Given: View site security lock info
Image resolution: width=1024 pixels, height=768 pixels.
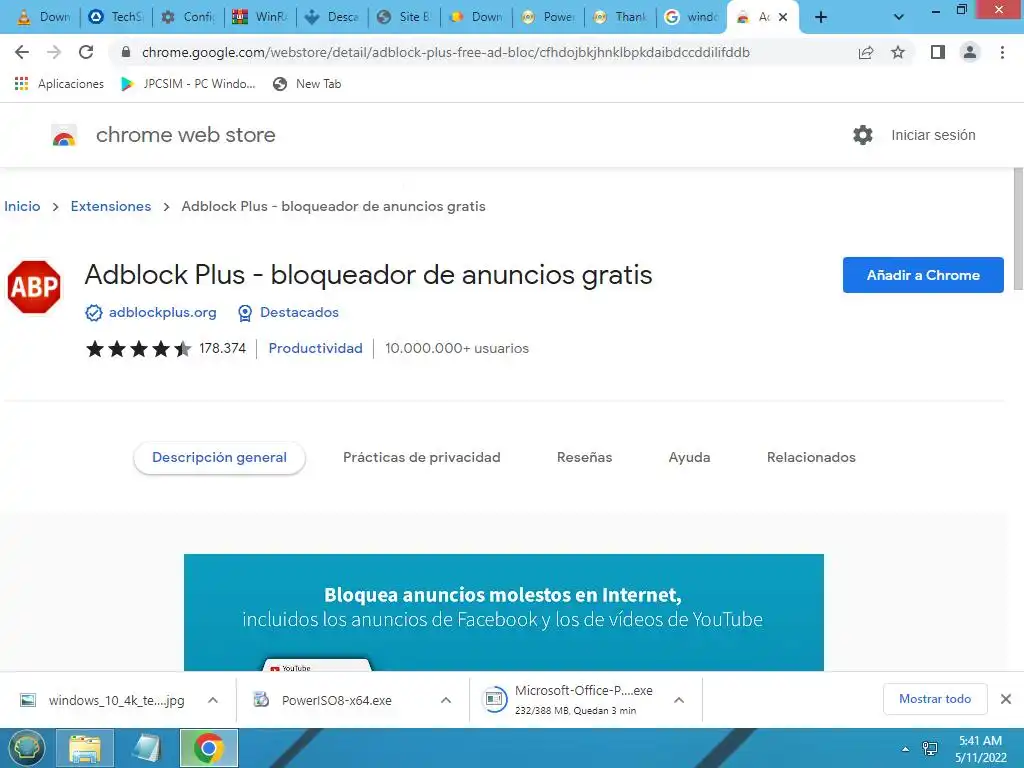Looking at the screenshot, I should 126,52.
